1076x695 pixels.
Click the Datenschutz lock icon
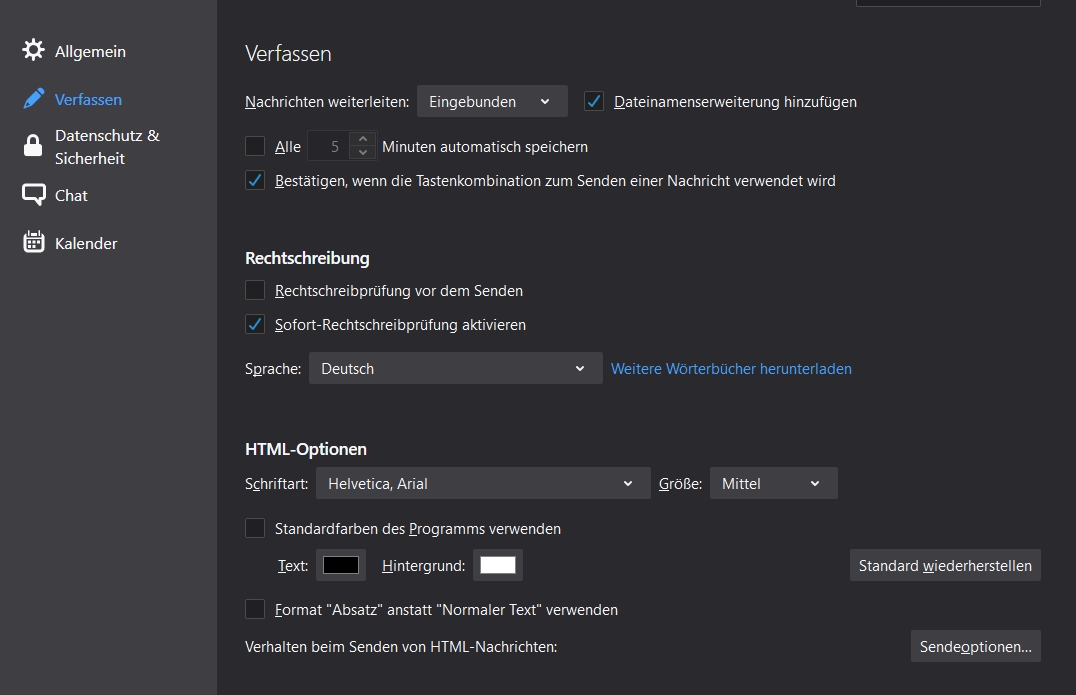(x=33, y=145)
